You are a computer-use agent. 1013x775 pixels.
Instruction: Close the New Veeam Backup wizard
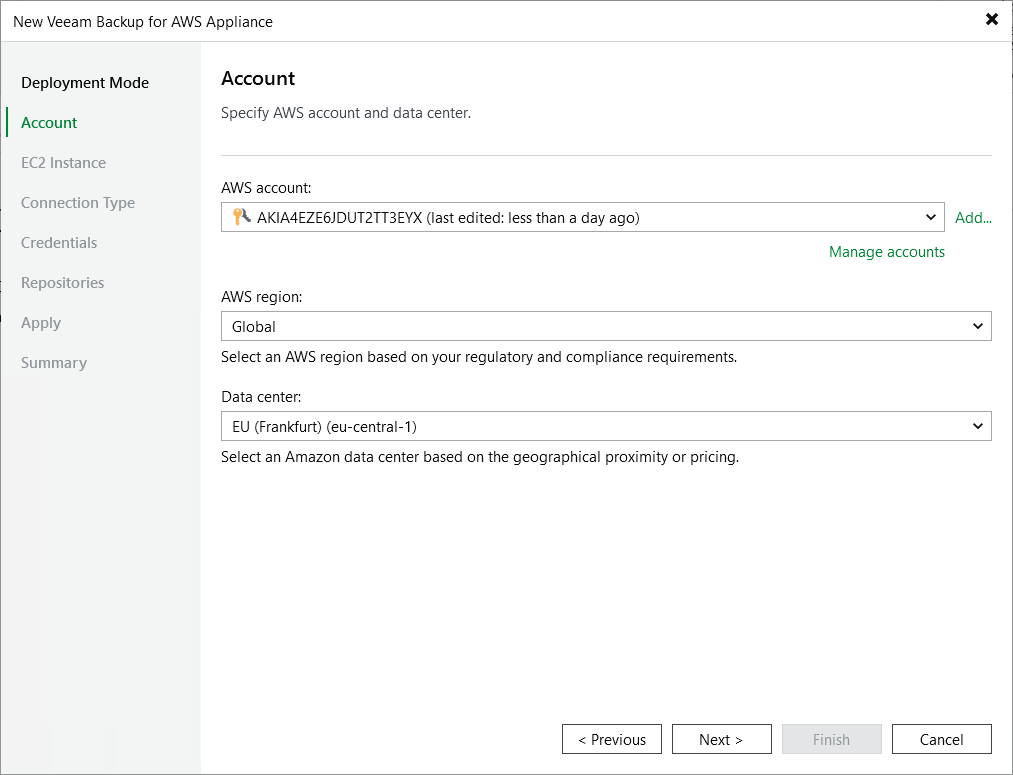[991, 19]
